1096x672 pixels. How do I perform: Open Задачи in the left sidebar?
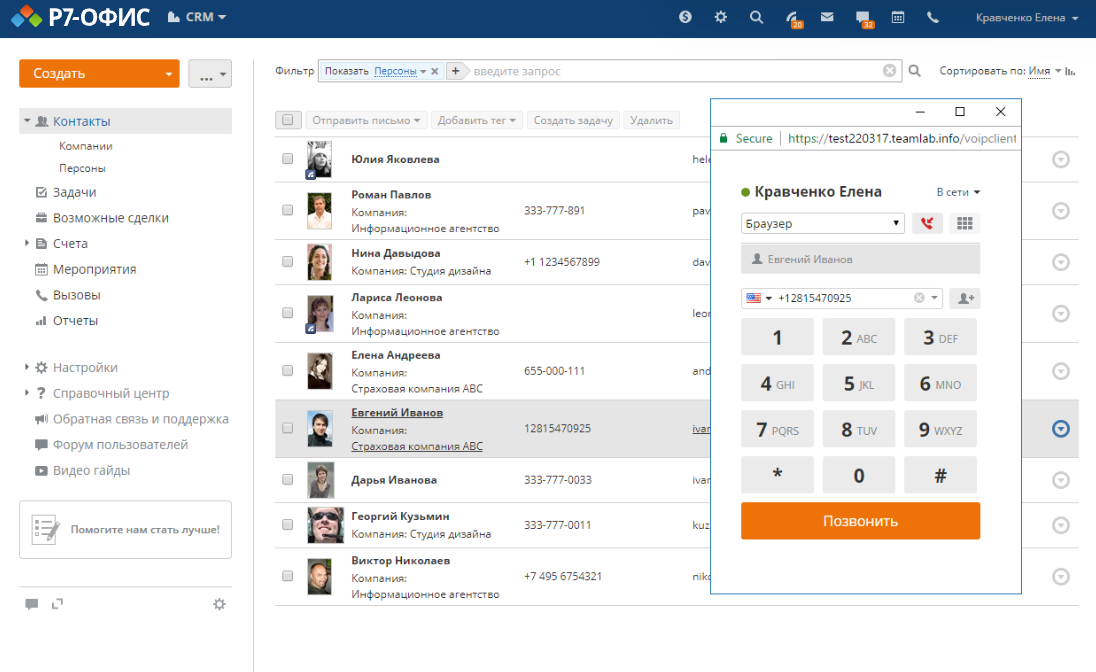[x=74, y=192]
